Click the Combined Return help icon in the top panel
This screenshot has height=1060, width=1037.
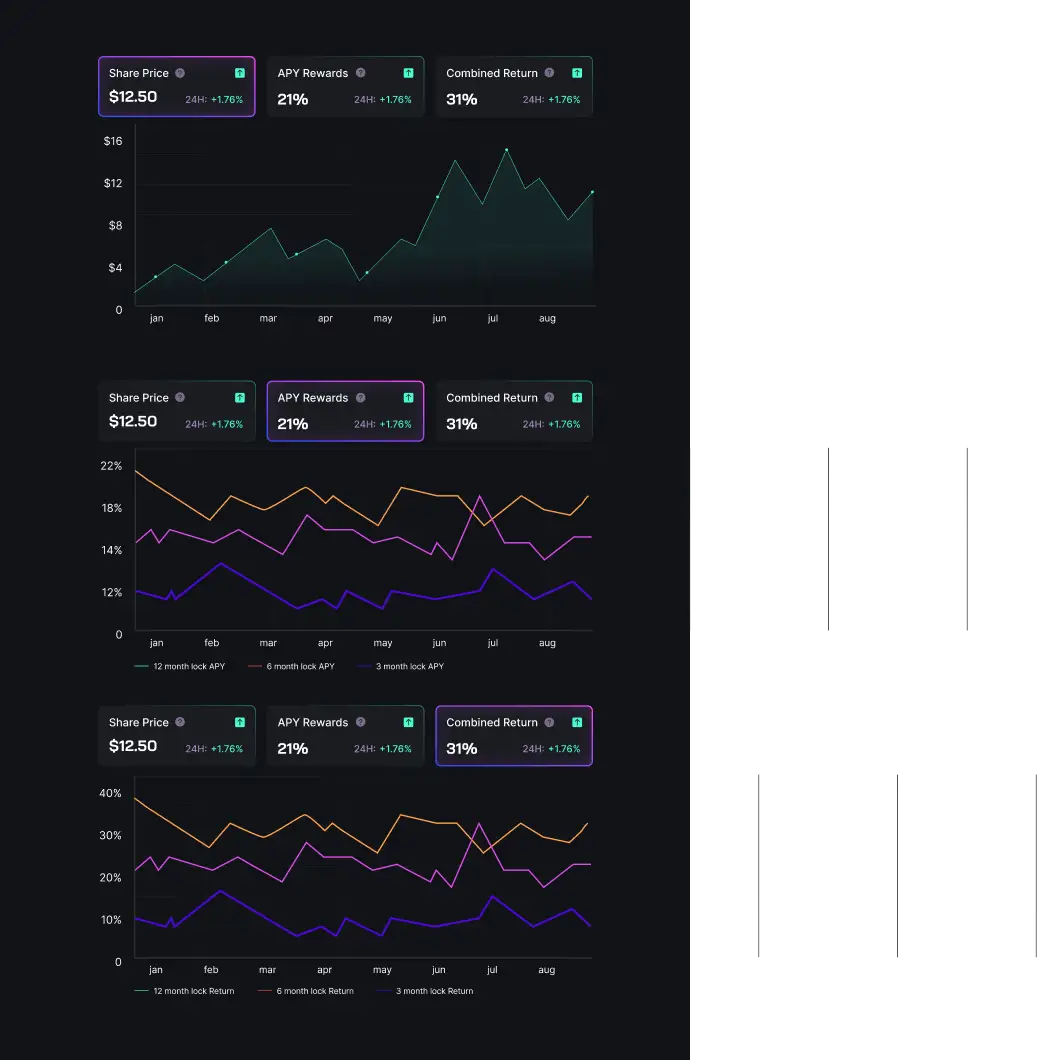549,73
